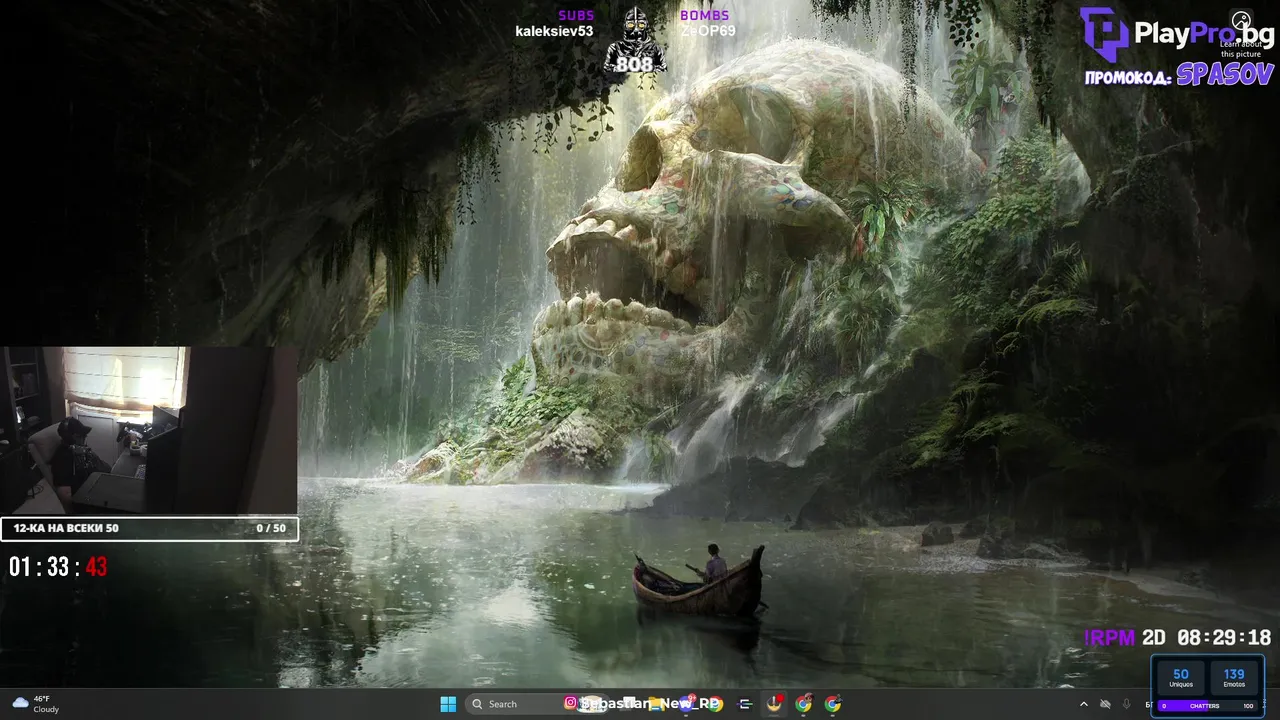
Task: Expand the system tray hidden icons chevron
Action: click(x=1084, y=705)
